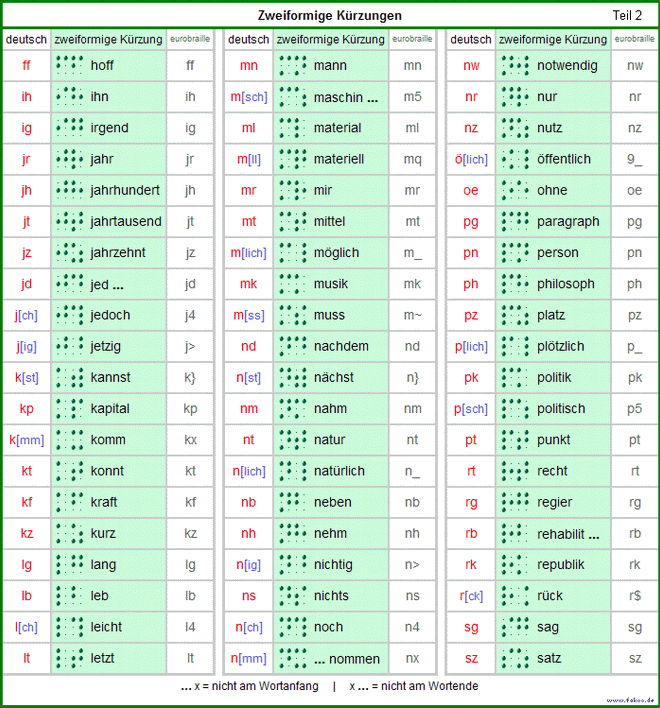
Task: Click the red 'jh' abbreviation
Action: 26,190
